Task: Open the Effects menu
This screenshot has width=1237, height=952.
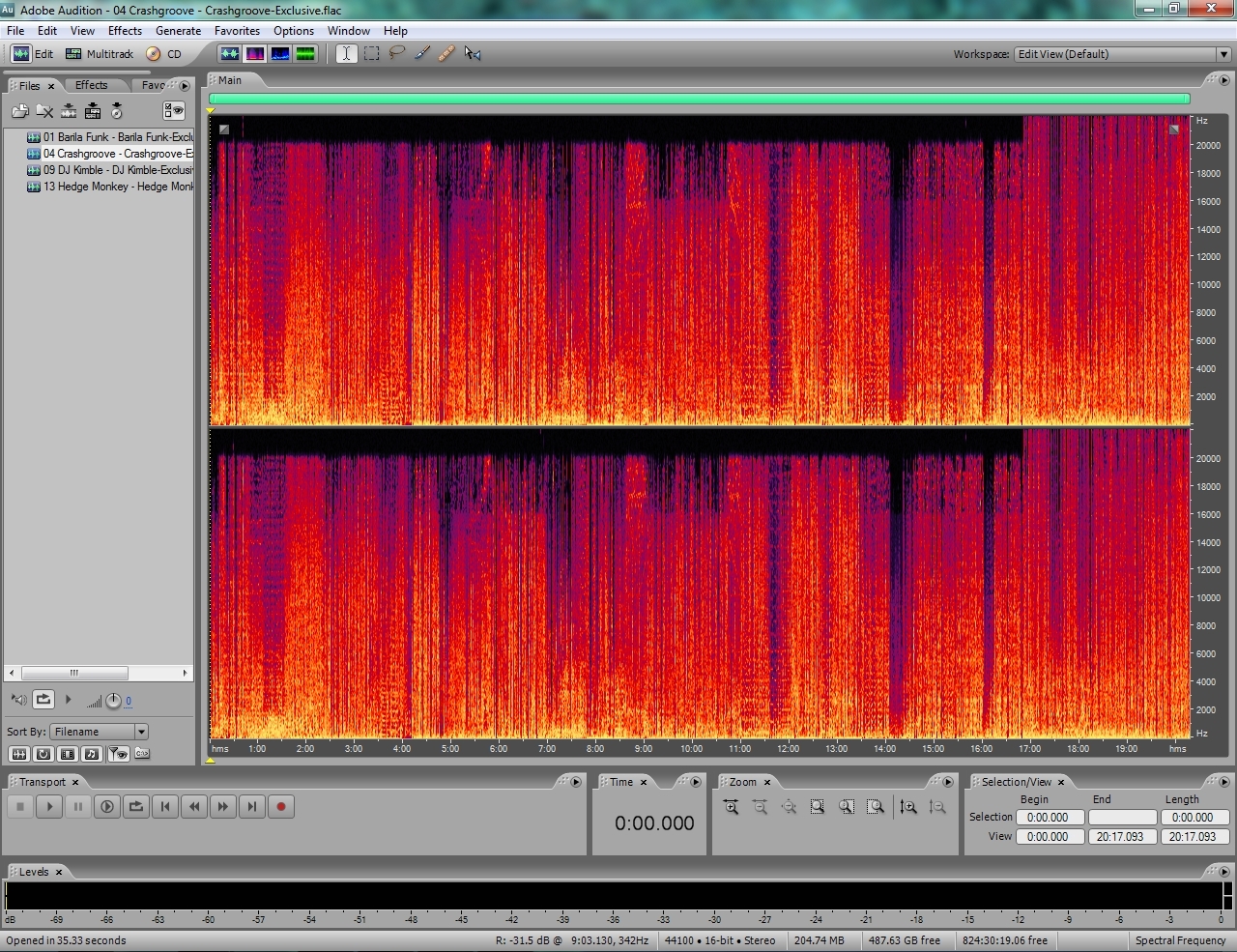Action: click(x=125, y=31)
